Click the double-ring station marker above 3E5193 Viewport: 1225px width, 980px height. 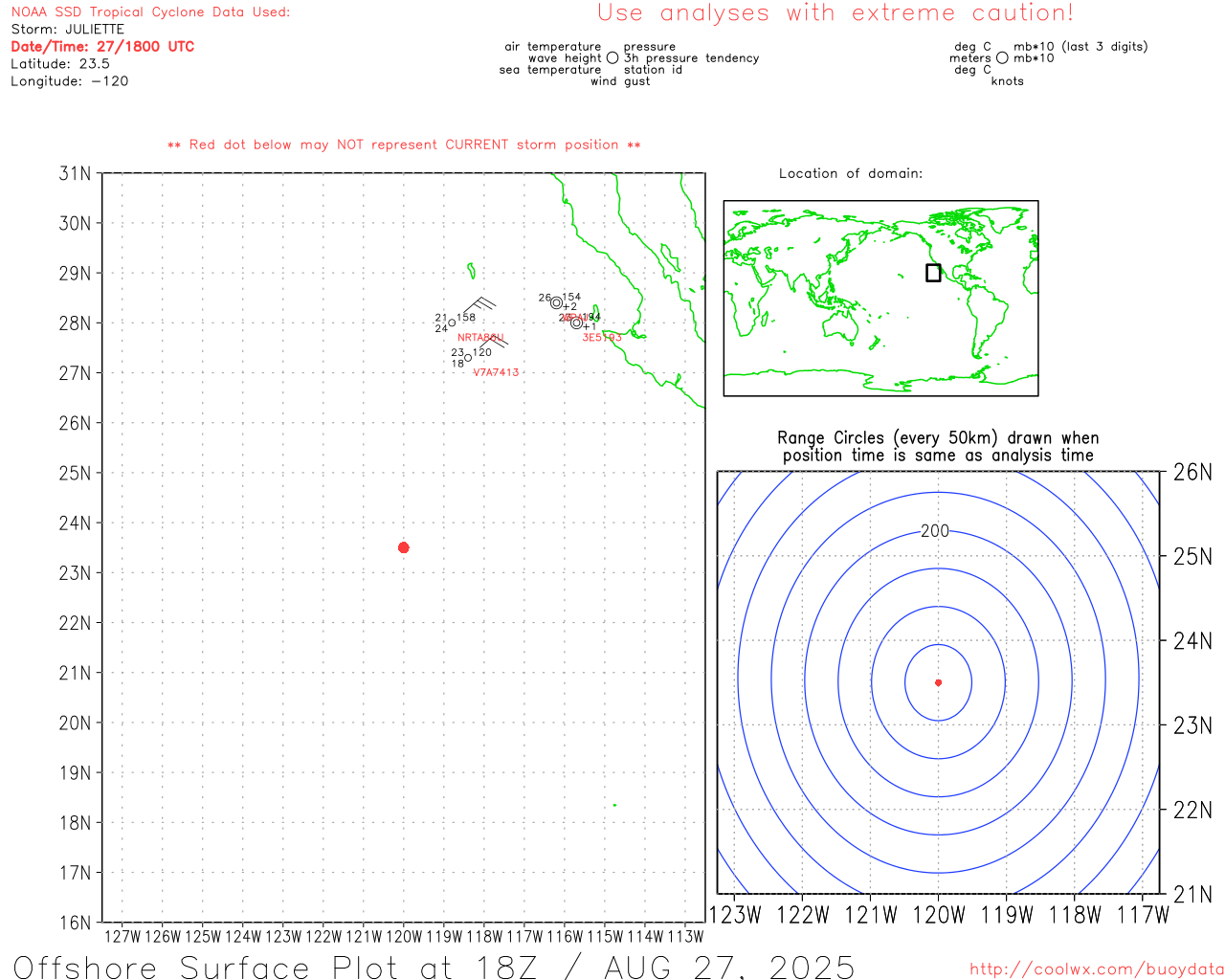tap(576, 323)
